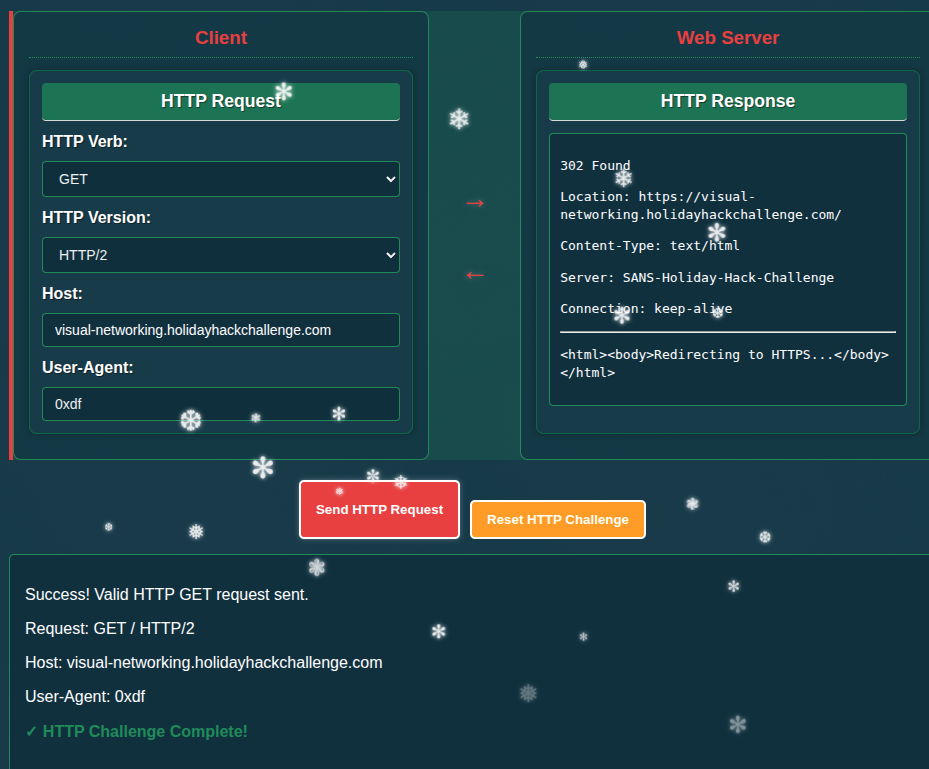
Task: Click the 302 Found status line
Action: [x=595, y=166]
